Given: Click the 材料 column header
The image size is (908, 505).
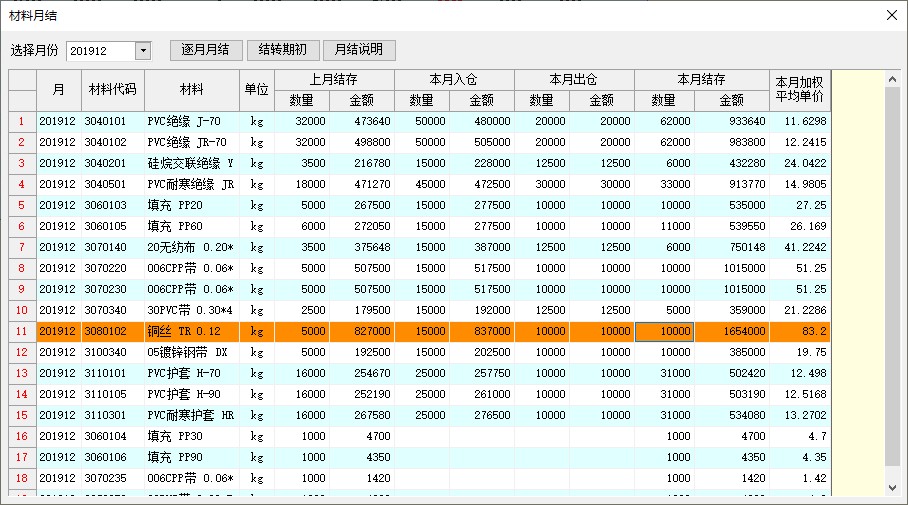Looking at the screenshot, I should pos(191,90).
